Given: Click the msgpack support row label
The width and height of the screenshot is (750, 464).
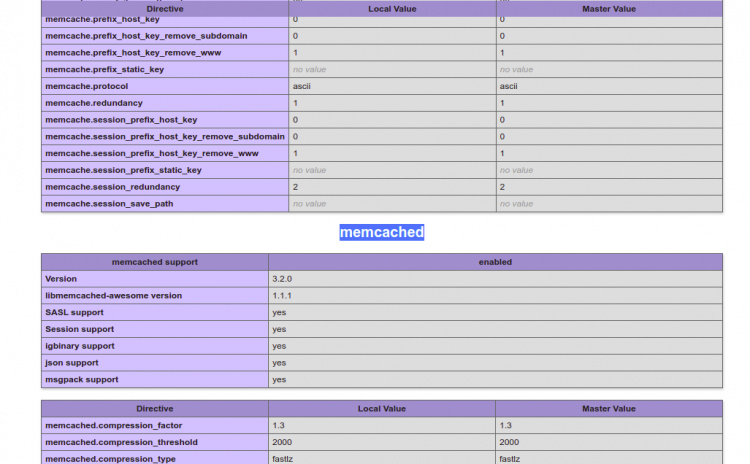Looking at the screenshot, I should point(82,380).
